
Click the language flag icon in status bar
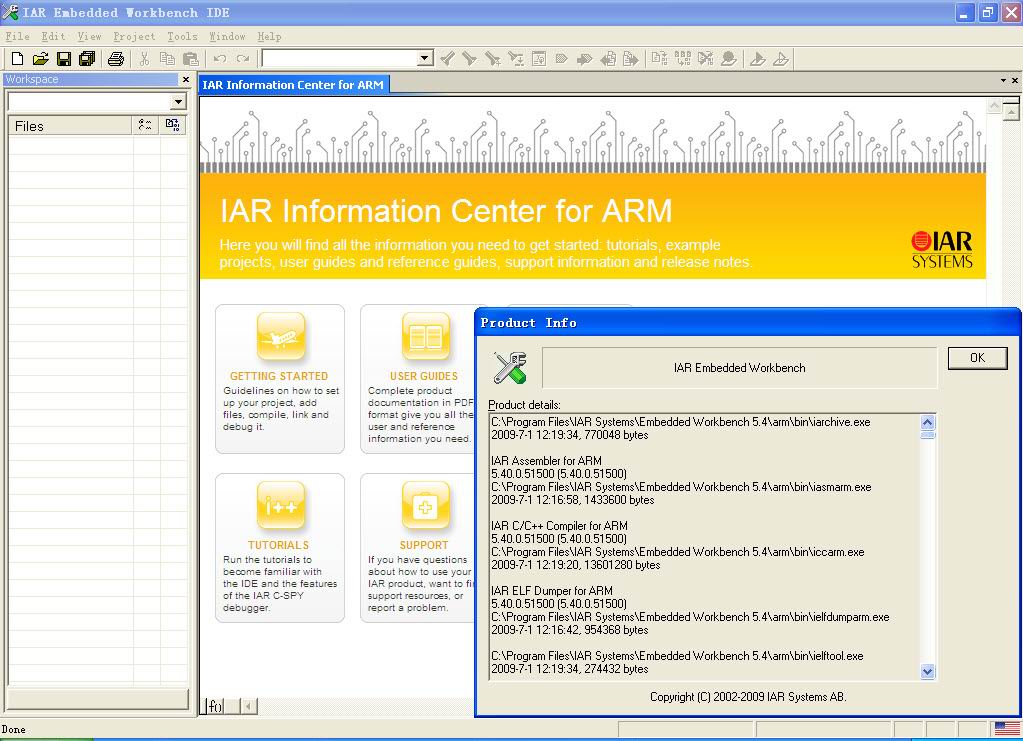pos(1007,729)
